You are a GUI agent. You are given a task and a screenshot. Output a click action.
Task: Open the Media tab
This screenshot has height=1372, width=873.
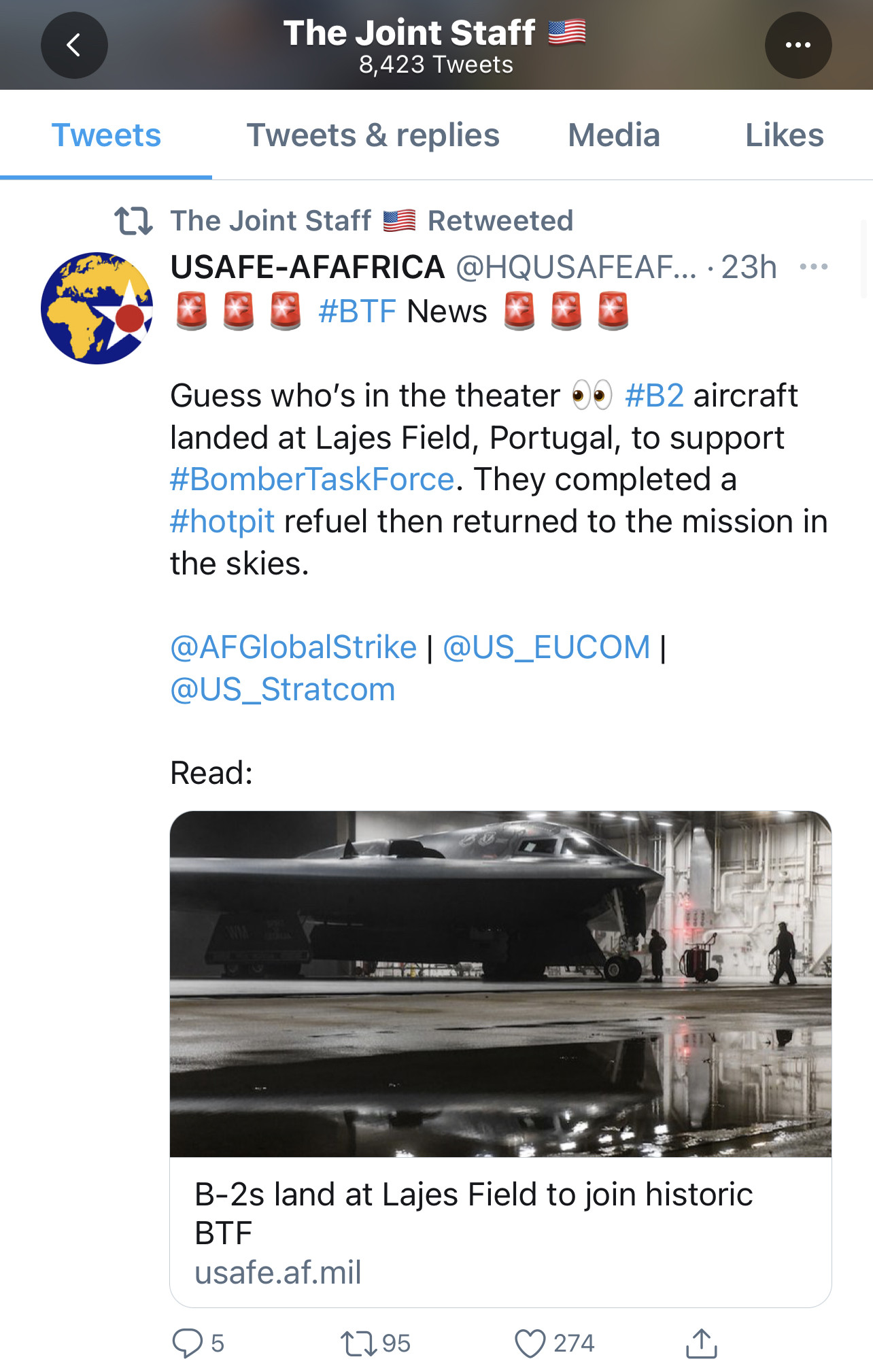[613, 135]
